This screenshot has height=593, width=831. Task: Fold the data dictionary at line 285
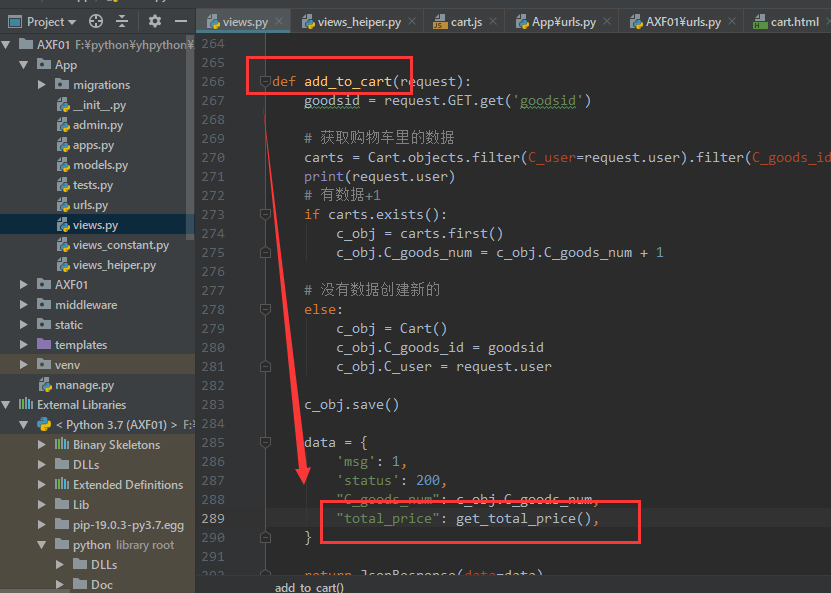pyautogui.click(x=266, y=442)
